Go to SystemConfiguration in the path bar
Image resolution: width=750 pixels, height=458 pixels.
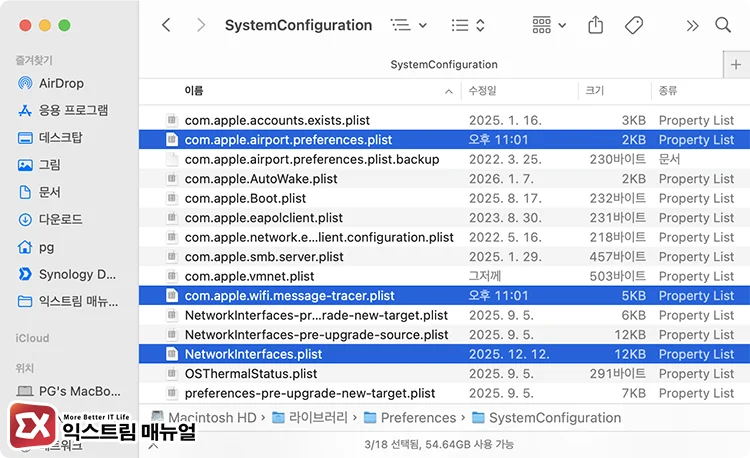546,418
